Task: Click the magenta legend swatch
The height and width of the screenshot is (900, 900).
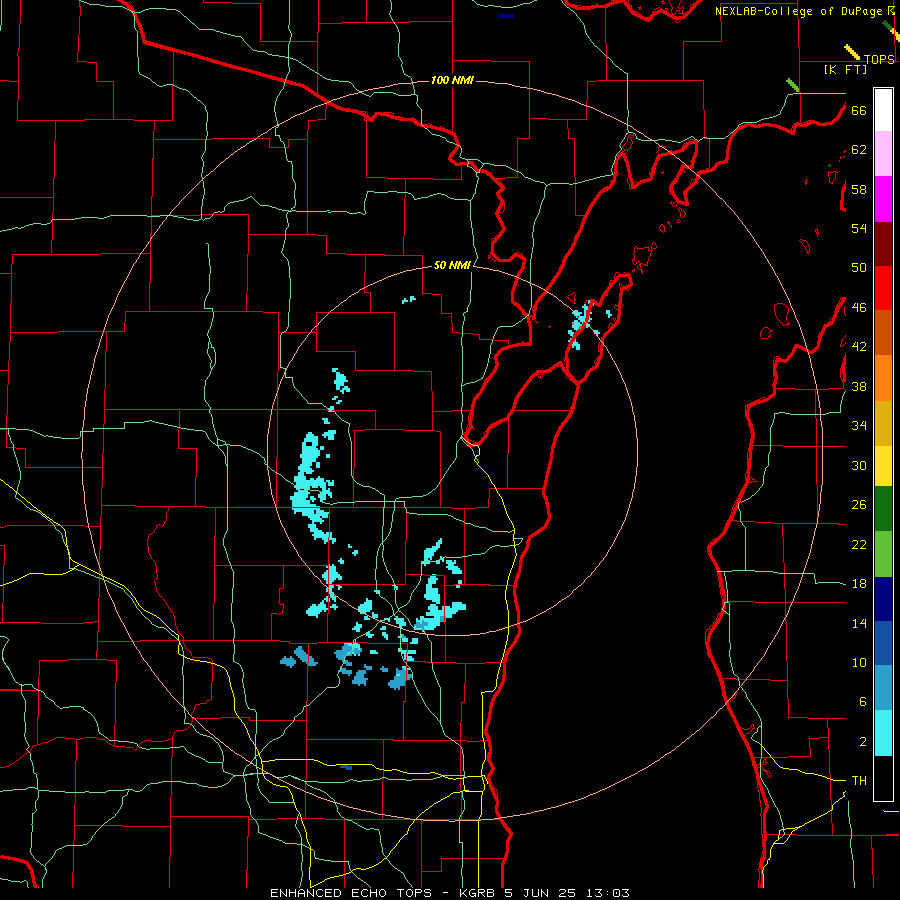Action: pos(883,199)
